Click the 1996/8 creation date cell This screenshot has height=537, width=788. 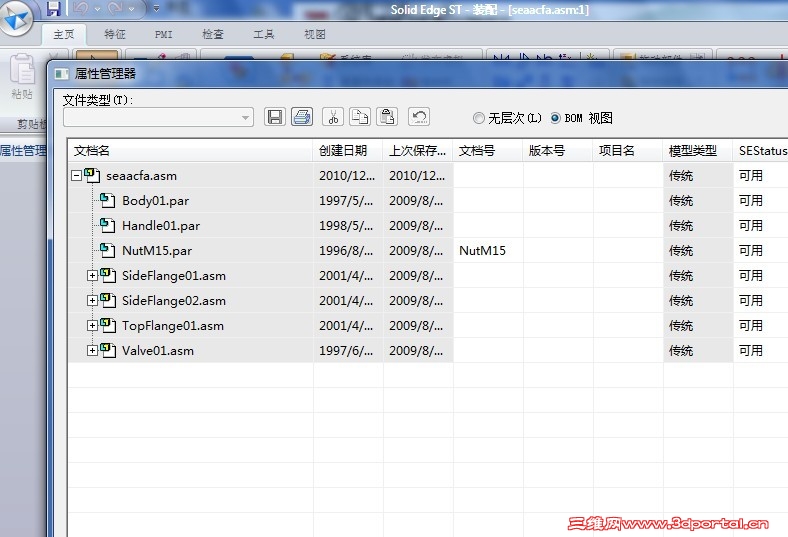(348, 250)
